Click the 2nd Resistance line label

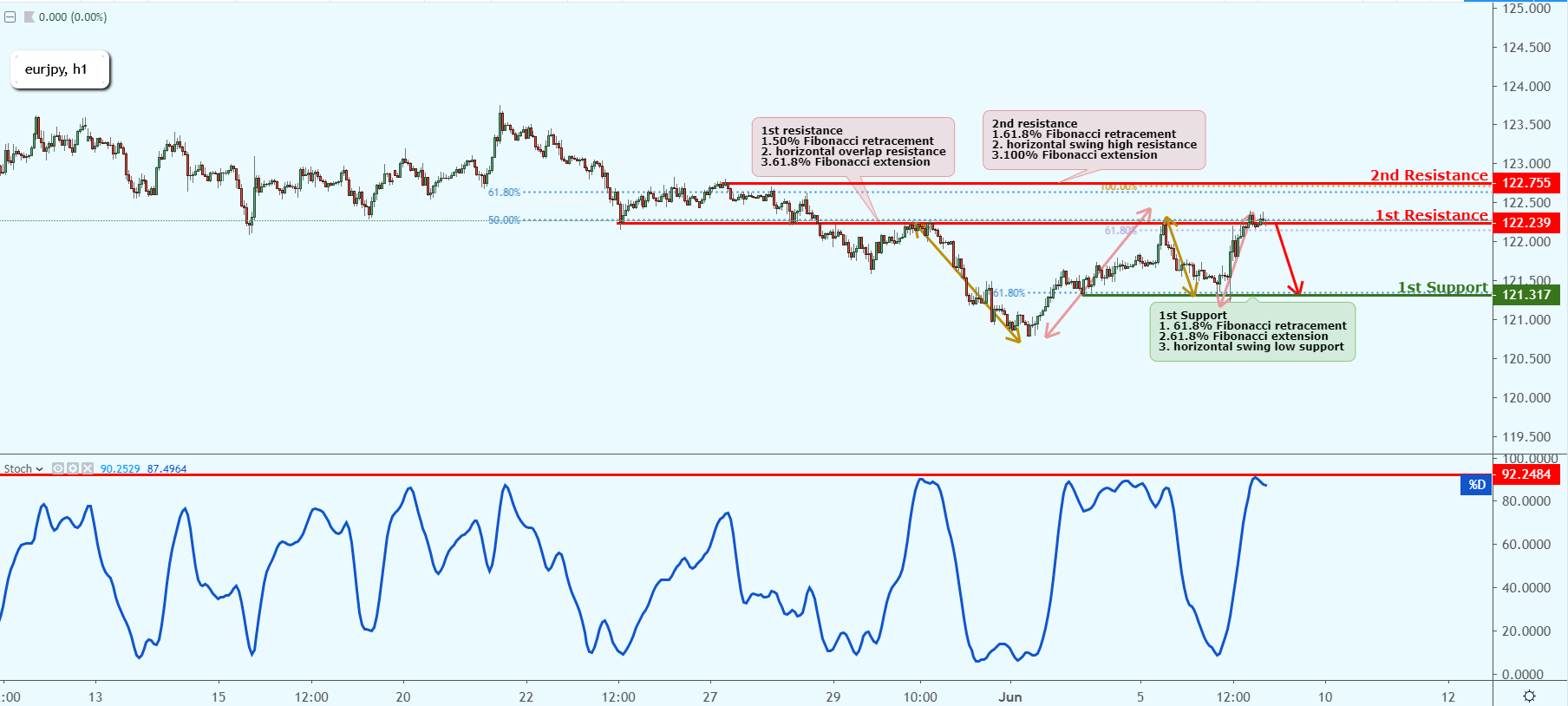pyautogui.click(x=1428, y=175)
